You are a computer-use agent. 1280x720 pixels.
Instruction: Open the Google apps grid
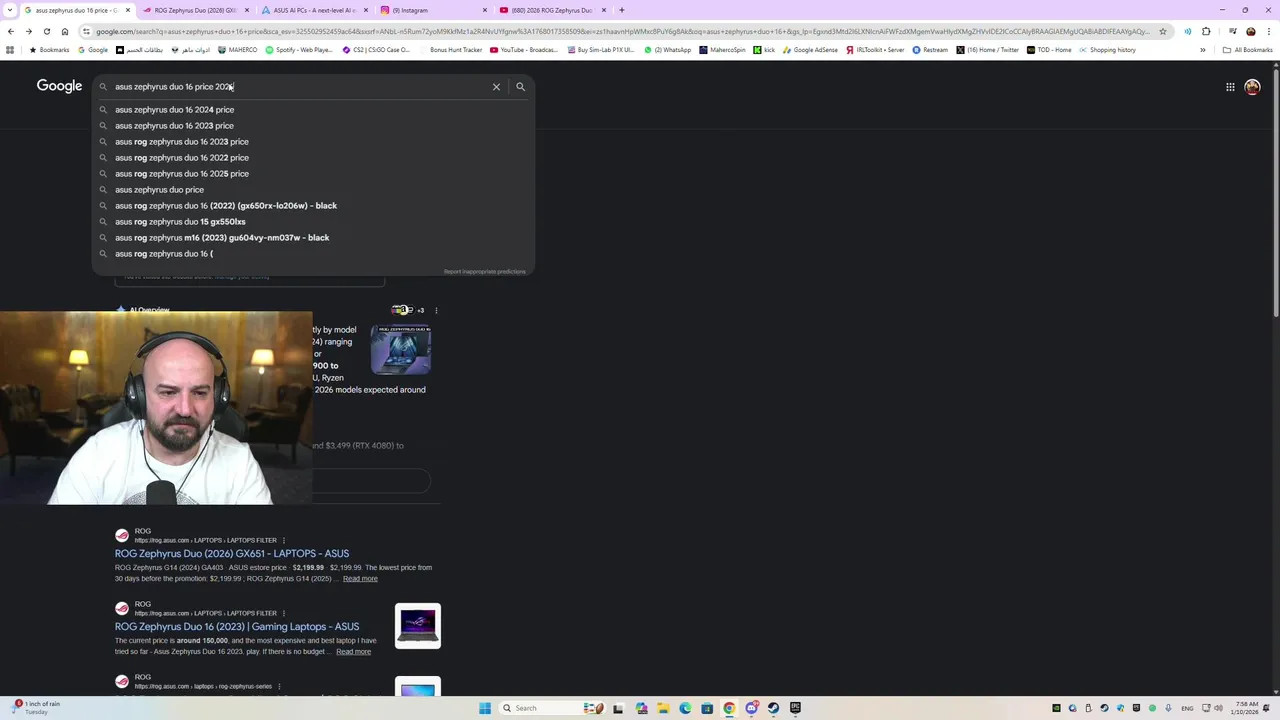1230,87
